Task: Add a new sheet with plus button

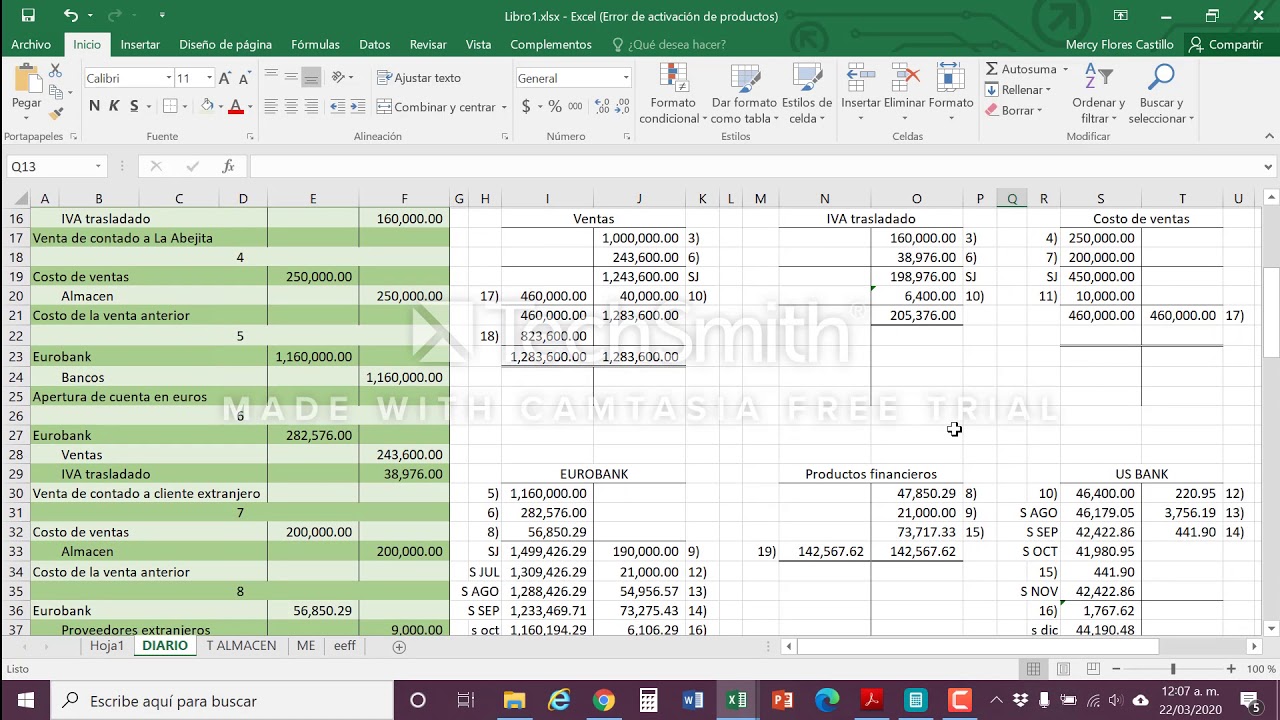Action: (399, 647)
